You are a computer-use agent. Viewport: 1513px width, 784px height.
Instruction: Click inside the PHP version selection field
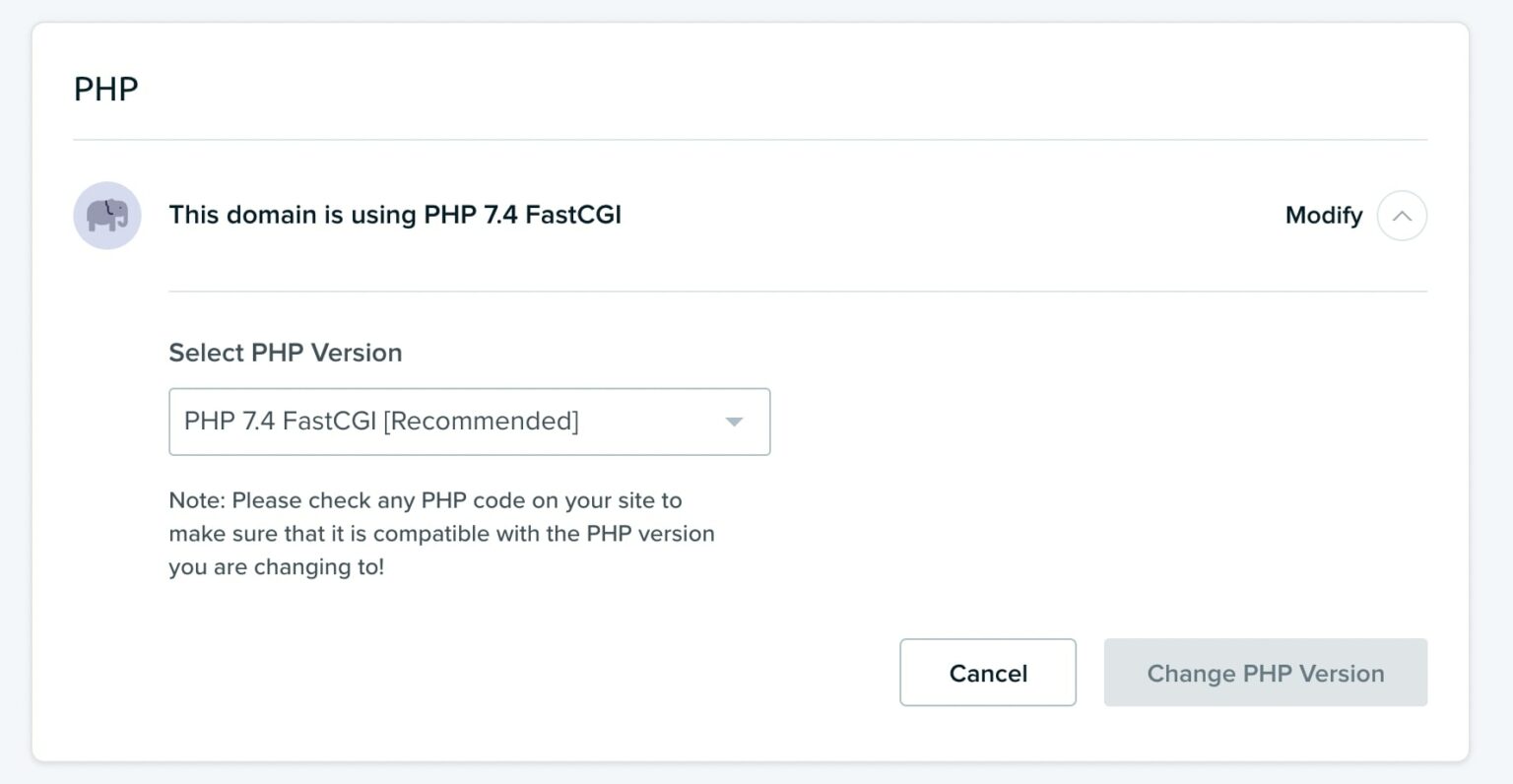pyautogui.click(x=443, y=422)
